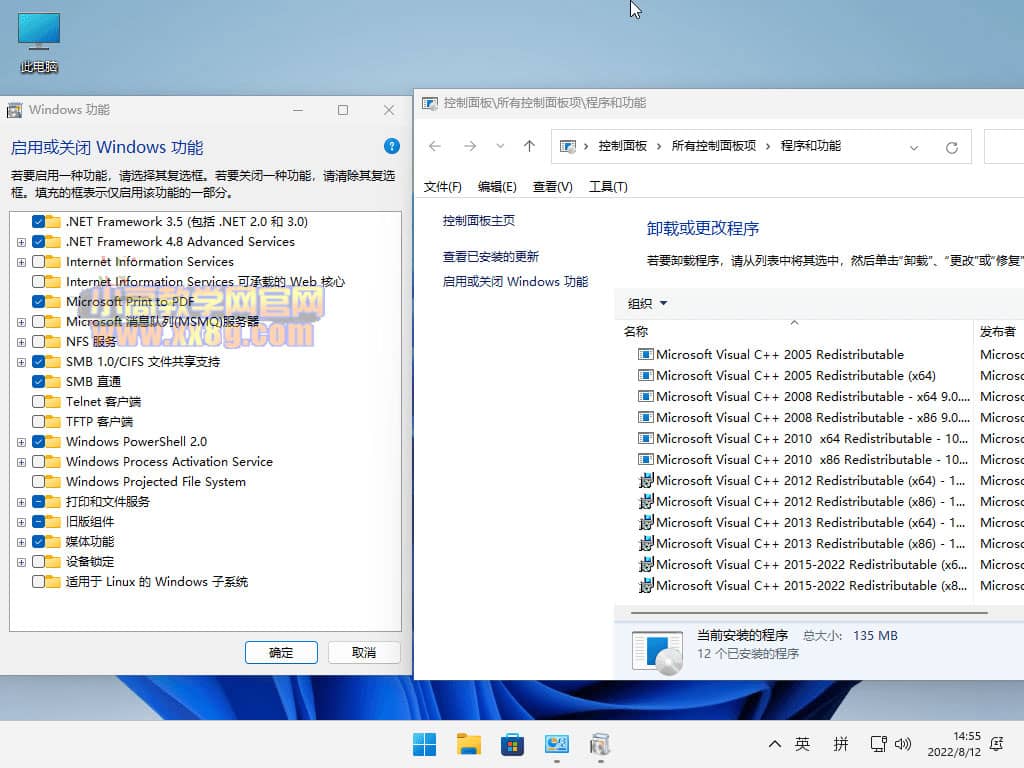Click the 确定 button
This screenshot has width=1024, height=768.
click(281, 651)
